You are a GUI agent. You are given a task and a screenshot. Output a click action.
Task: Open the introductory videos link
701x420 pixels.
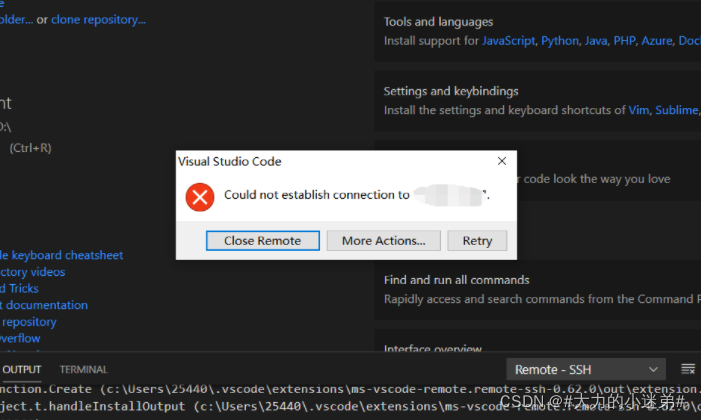pos(32,272)
